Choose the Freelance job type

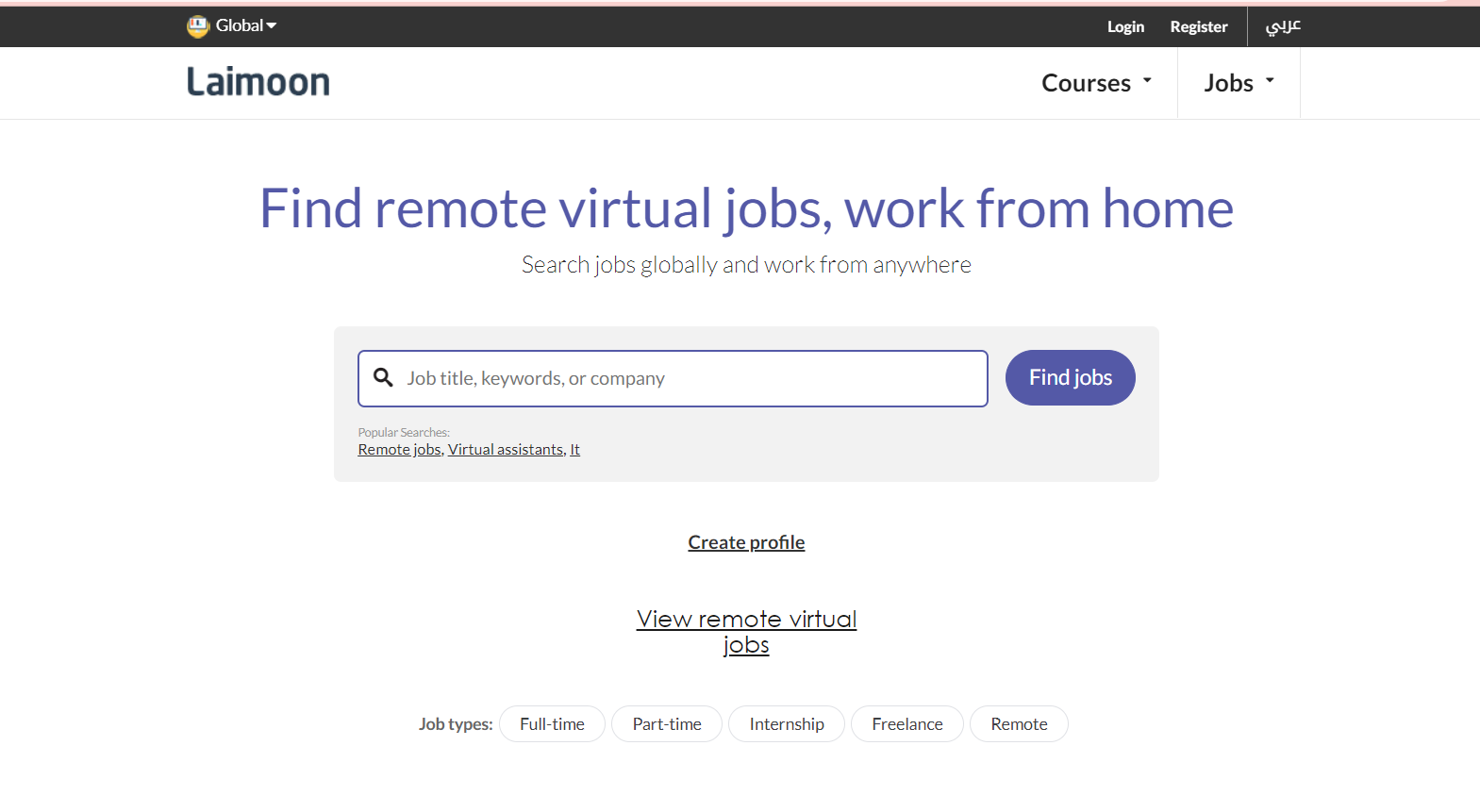point(907,724)
